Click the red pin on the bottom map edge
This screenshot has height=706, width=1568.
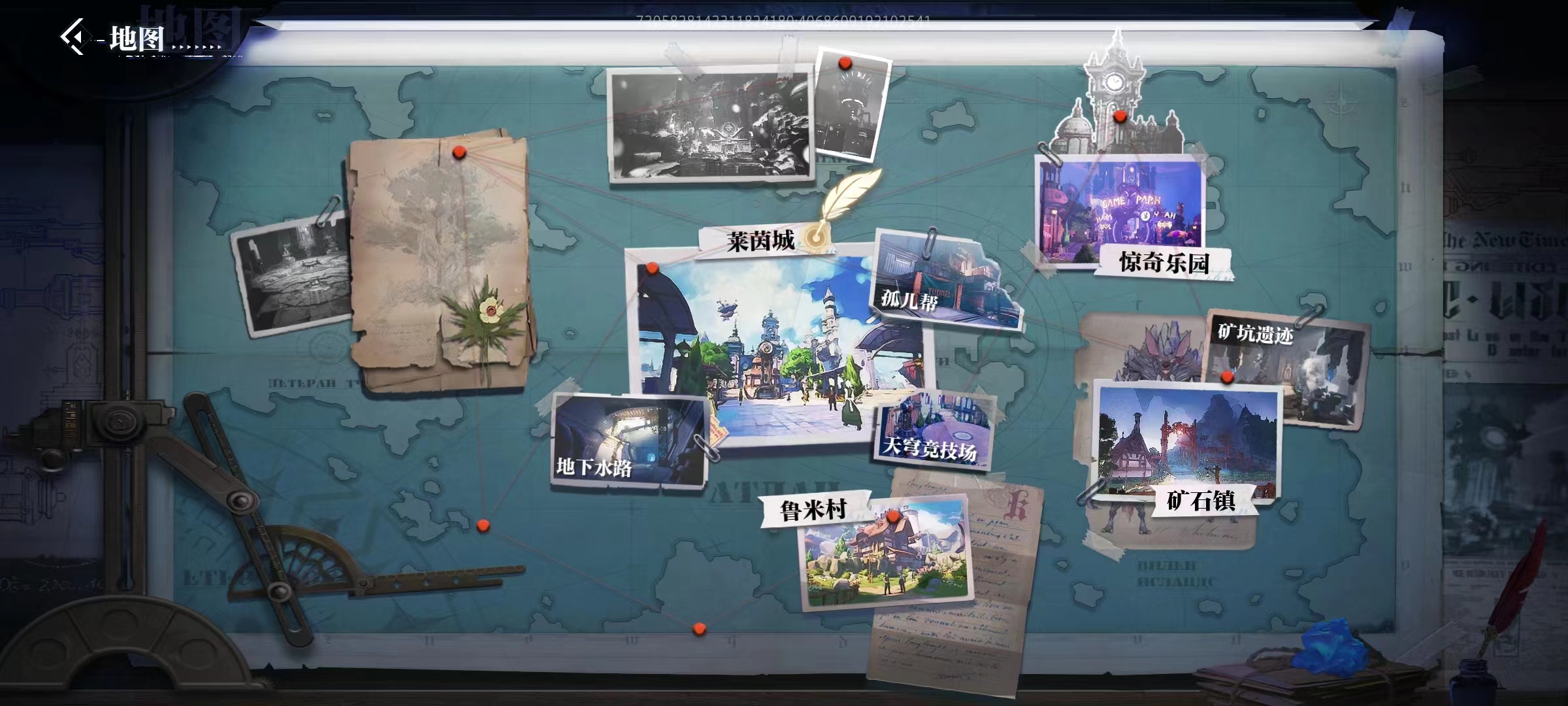click(x=699, y=629)
